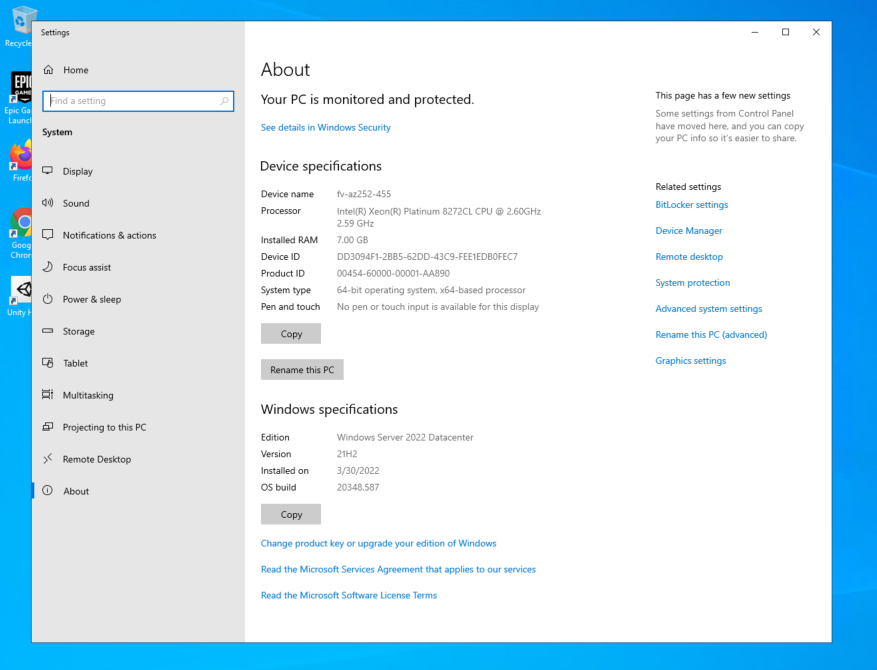Open BitLocker settings link
Screen dimensions: 877x670
[692, 205]
